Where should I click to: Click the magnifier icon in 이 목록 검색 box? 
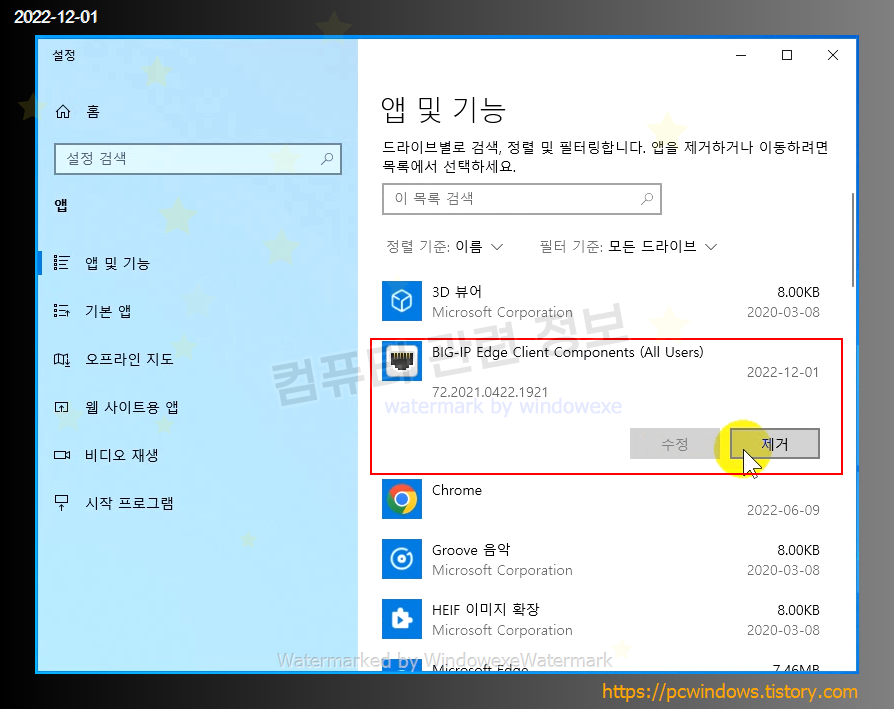[647, 199]
